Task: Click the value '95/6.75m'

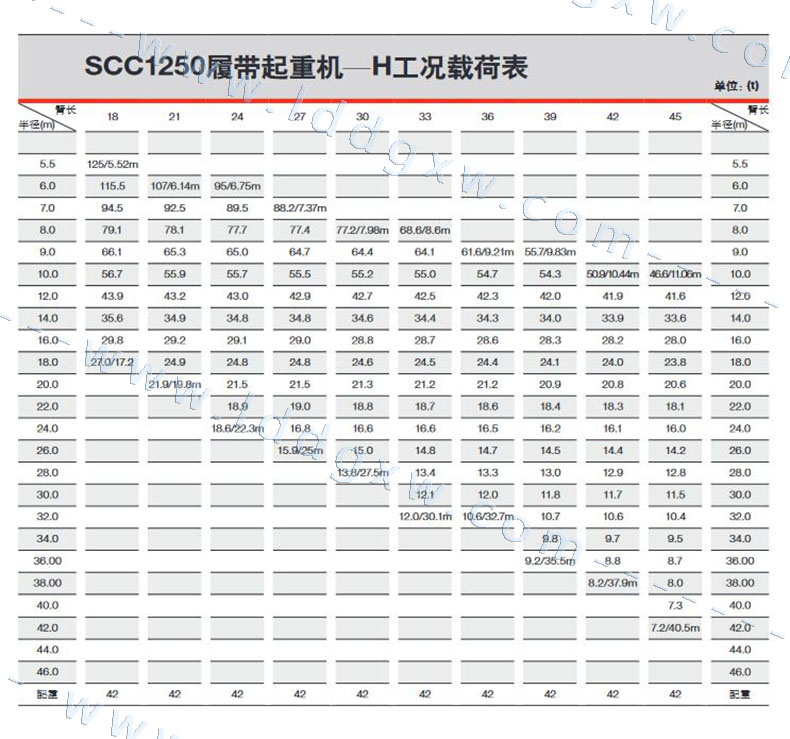Action: pyautogui.click(x=237, y=186)
